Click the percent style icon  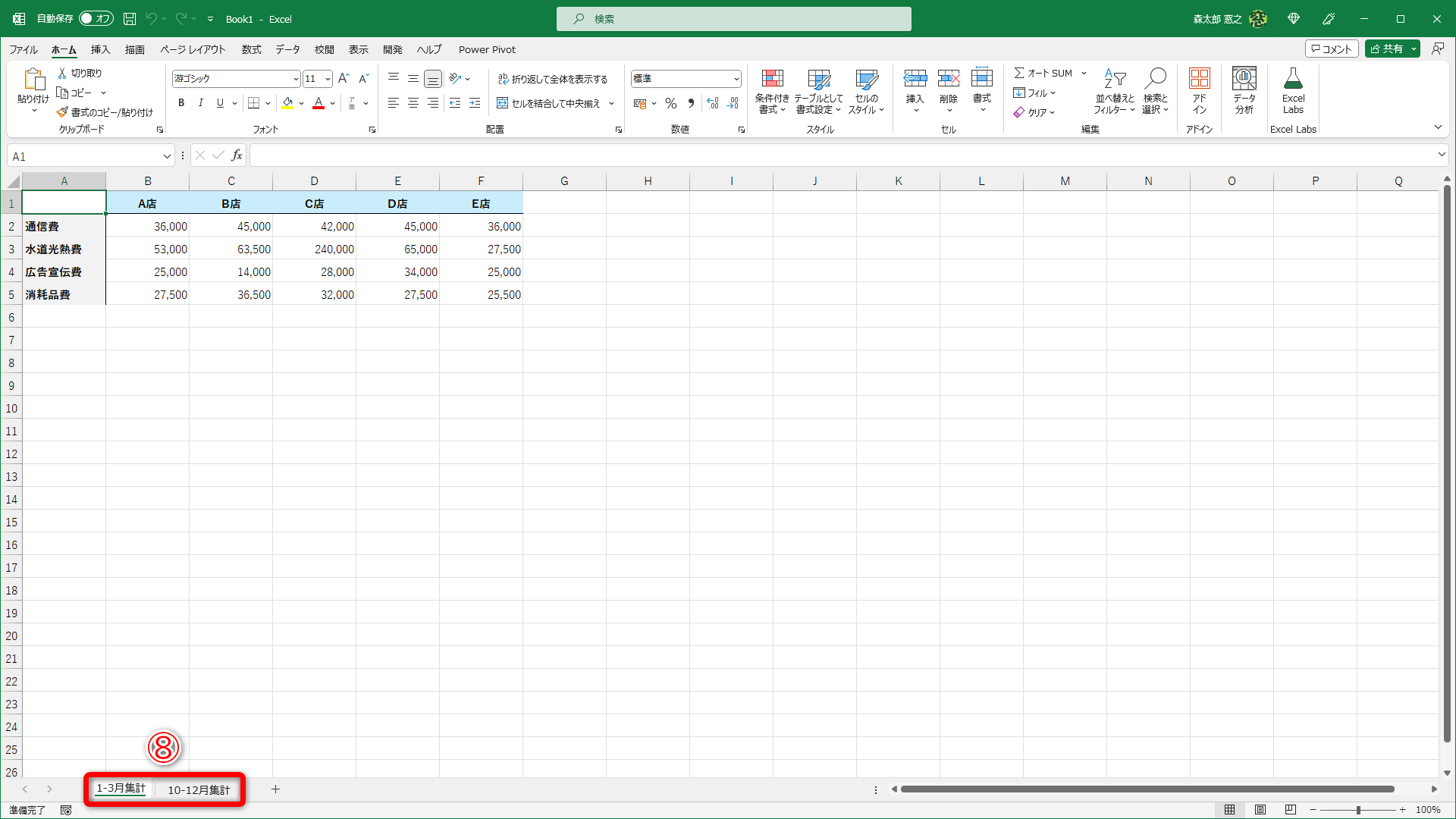(670, 103)
